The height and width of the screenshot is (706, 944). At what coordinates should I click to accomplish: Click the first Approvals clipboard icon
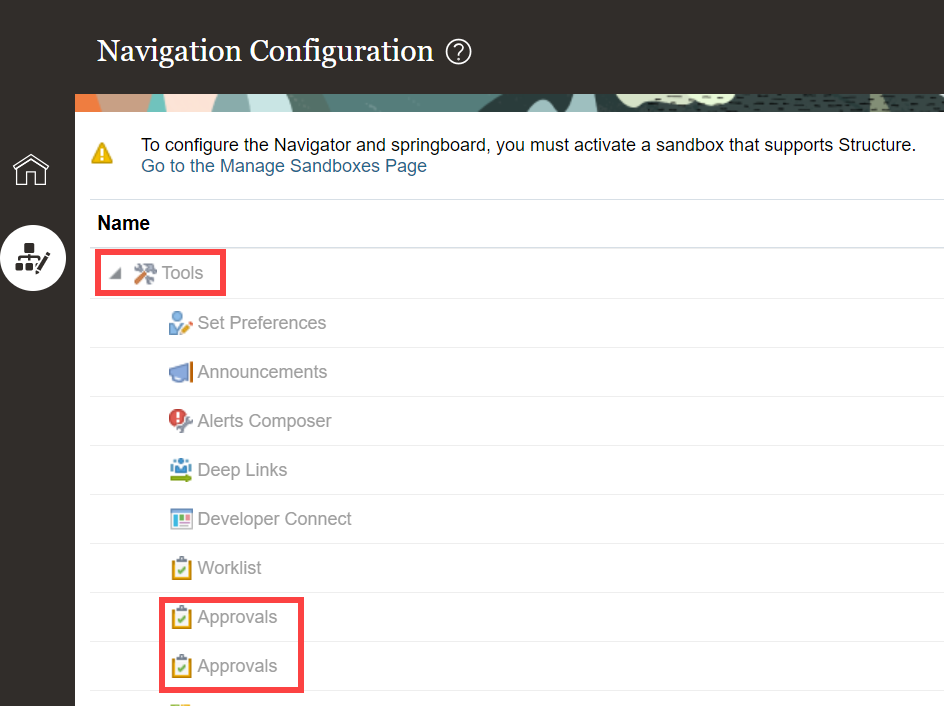coord(181,616)
